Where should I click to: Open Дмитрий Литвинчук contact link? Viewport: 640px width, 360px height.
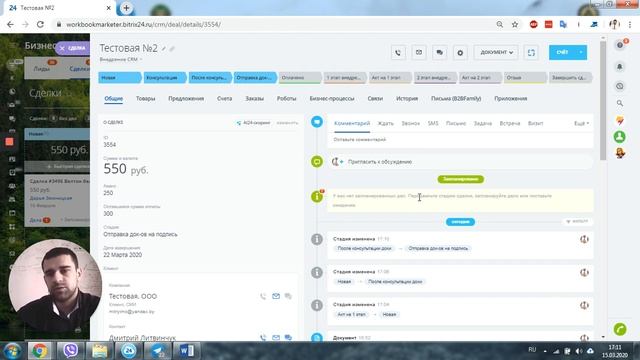click(x=142, y=338)
